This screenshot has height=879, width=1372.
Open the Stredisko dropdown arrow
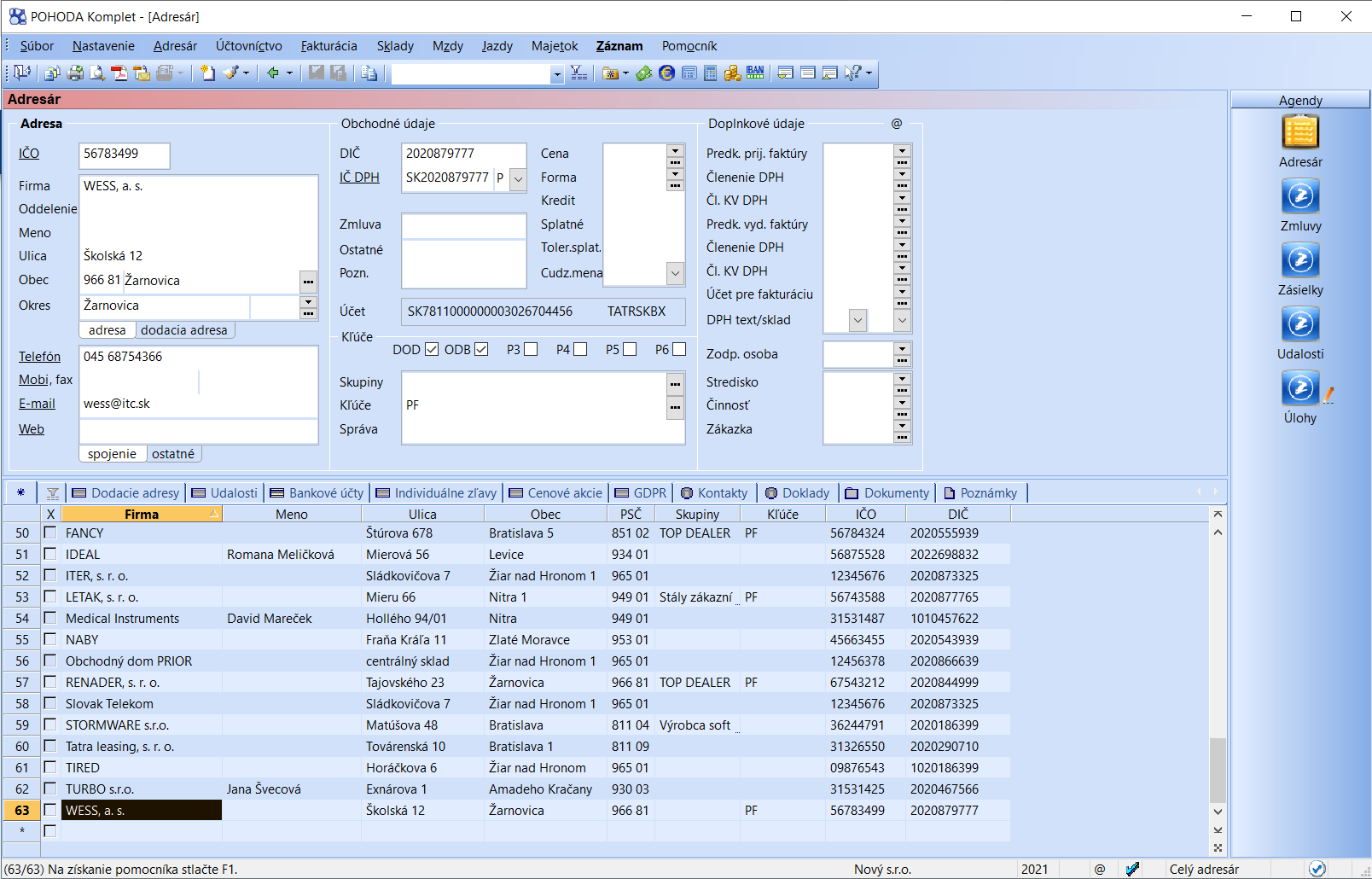tap(902, 377)
